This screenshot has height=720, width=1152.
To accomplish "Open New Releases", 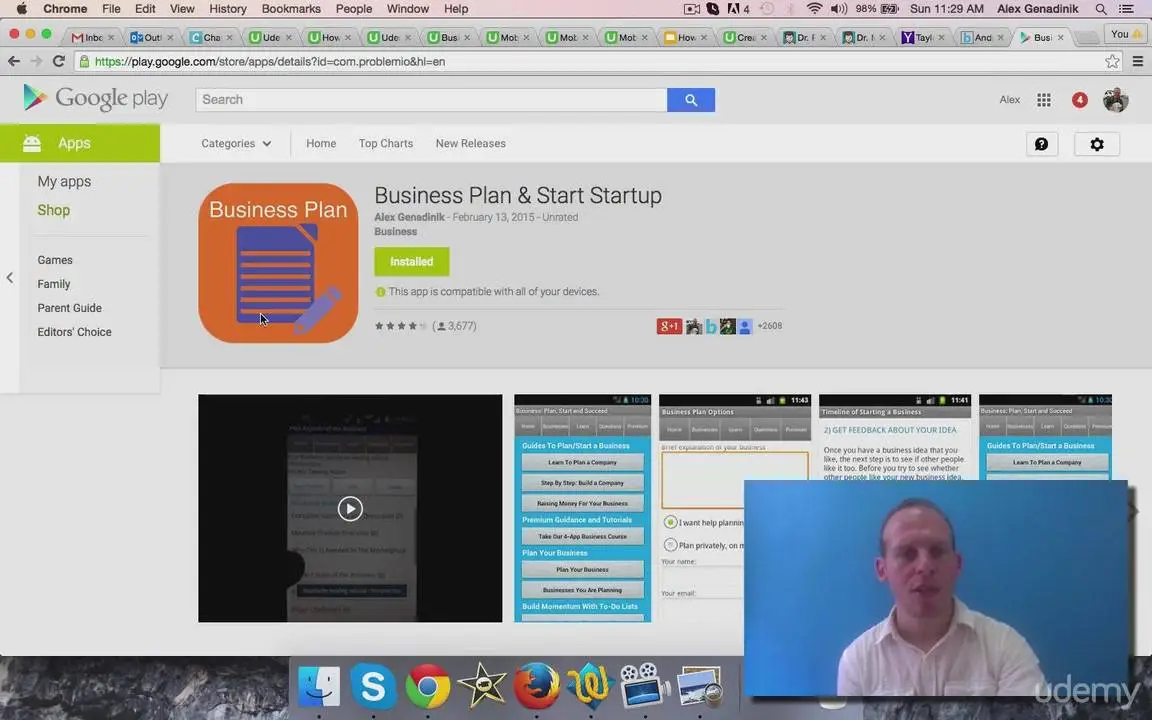I will pos(470,143).
